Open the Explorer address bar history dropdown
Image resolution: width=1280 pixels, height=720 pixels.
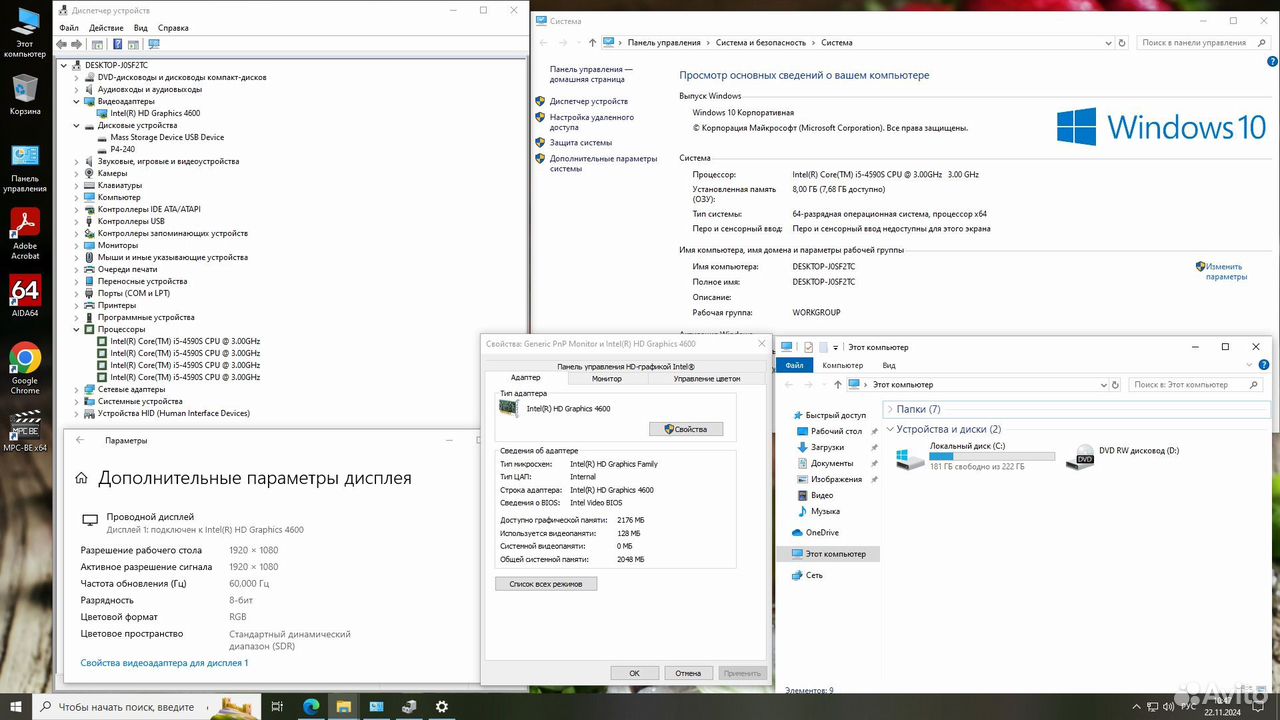[1102, 384]
